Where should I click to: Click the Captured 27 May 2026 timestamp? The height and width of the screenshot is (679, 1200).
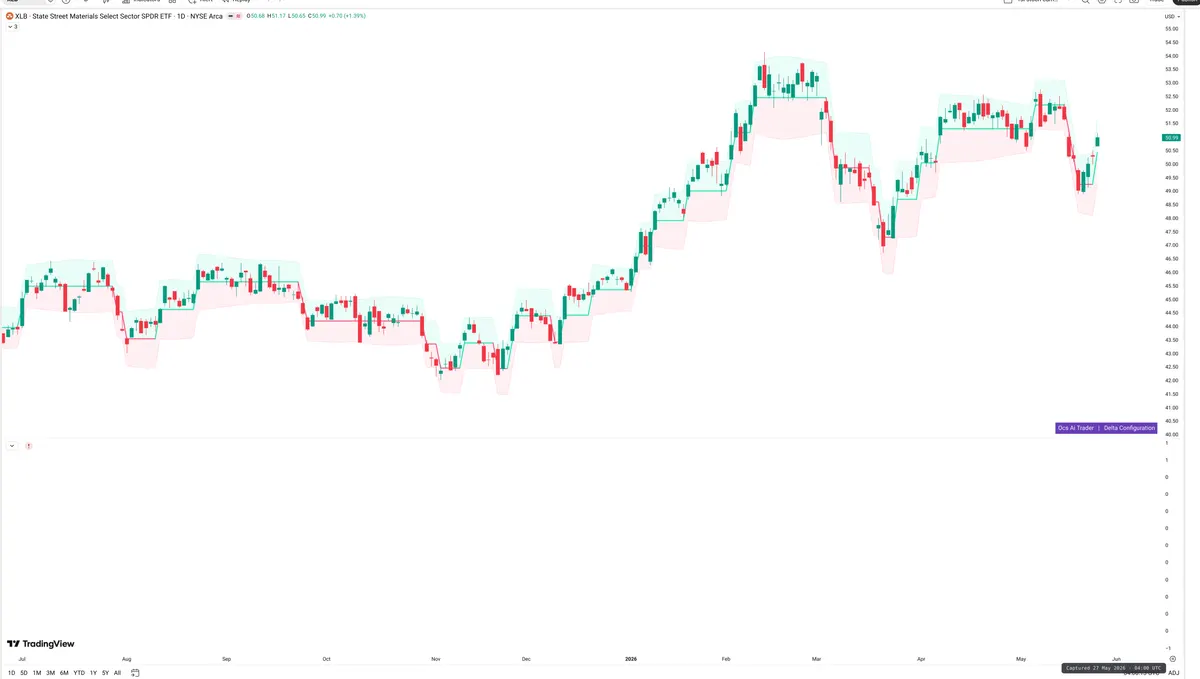coord(1113,667)
